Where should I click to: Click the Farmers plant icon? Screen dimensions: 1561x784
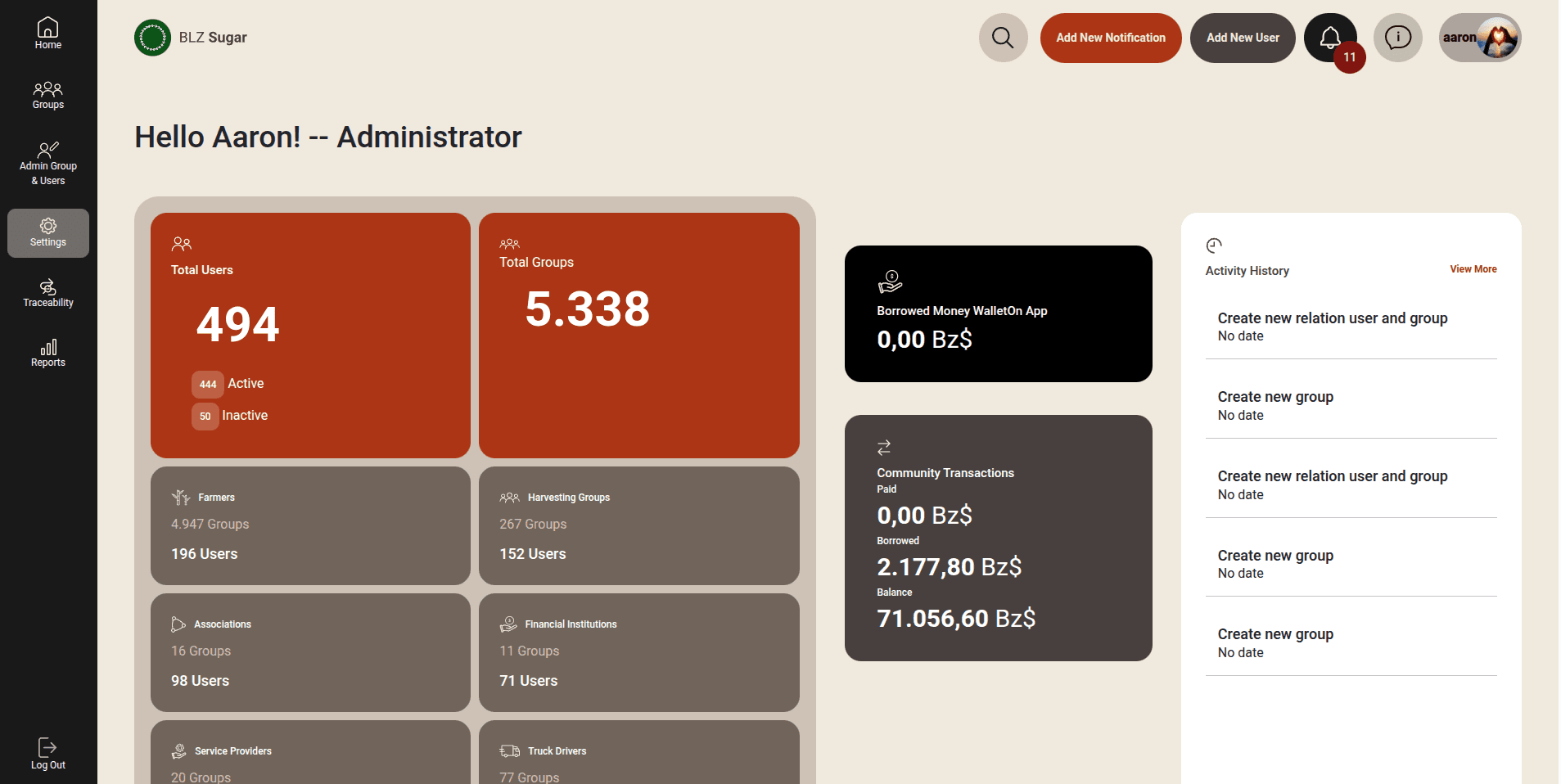coord(180,498)
